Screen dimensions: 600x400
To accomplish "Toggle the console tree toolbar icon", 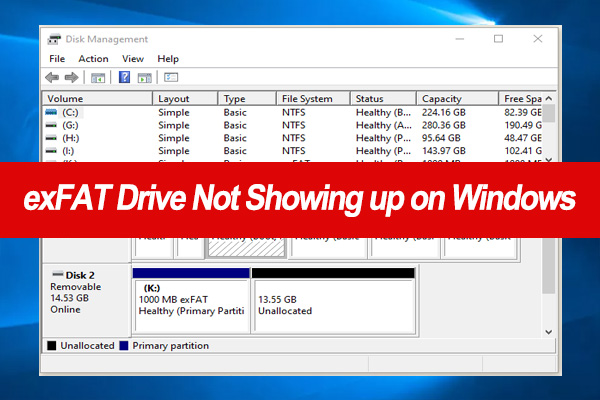I will (98, 78).
